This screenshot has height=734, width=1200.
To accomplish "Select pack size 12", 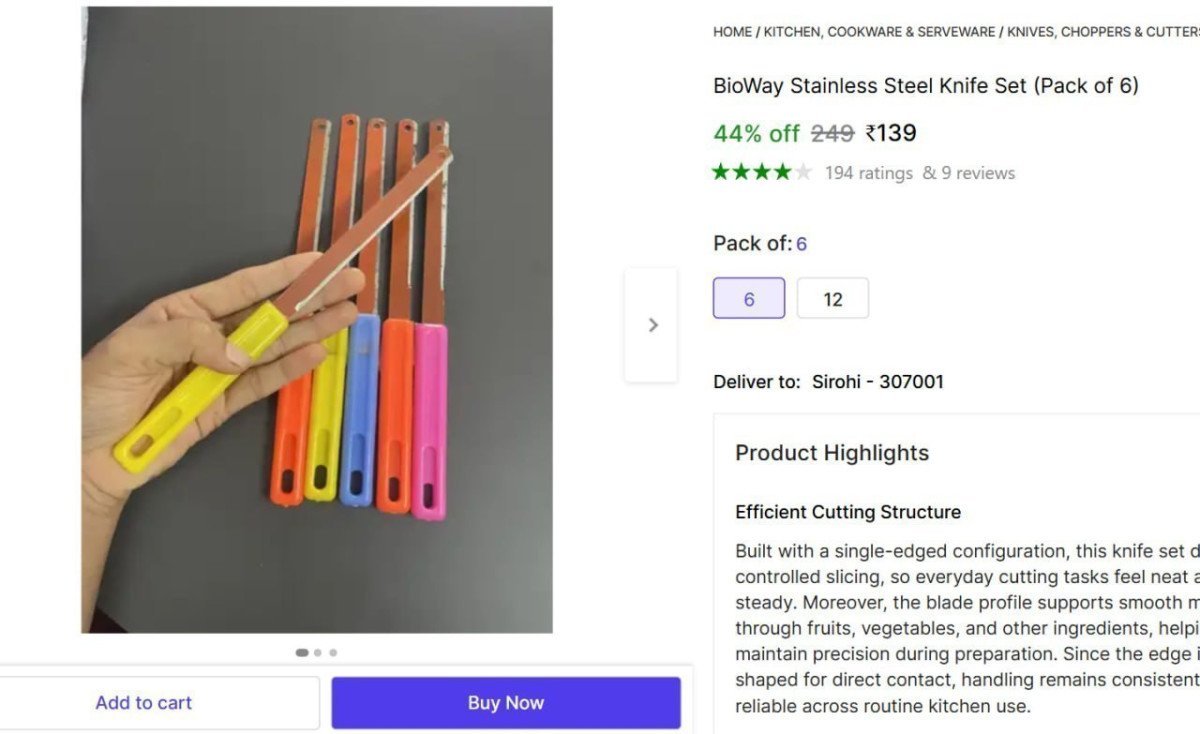I will click(833, 297).
